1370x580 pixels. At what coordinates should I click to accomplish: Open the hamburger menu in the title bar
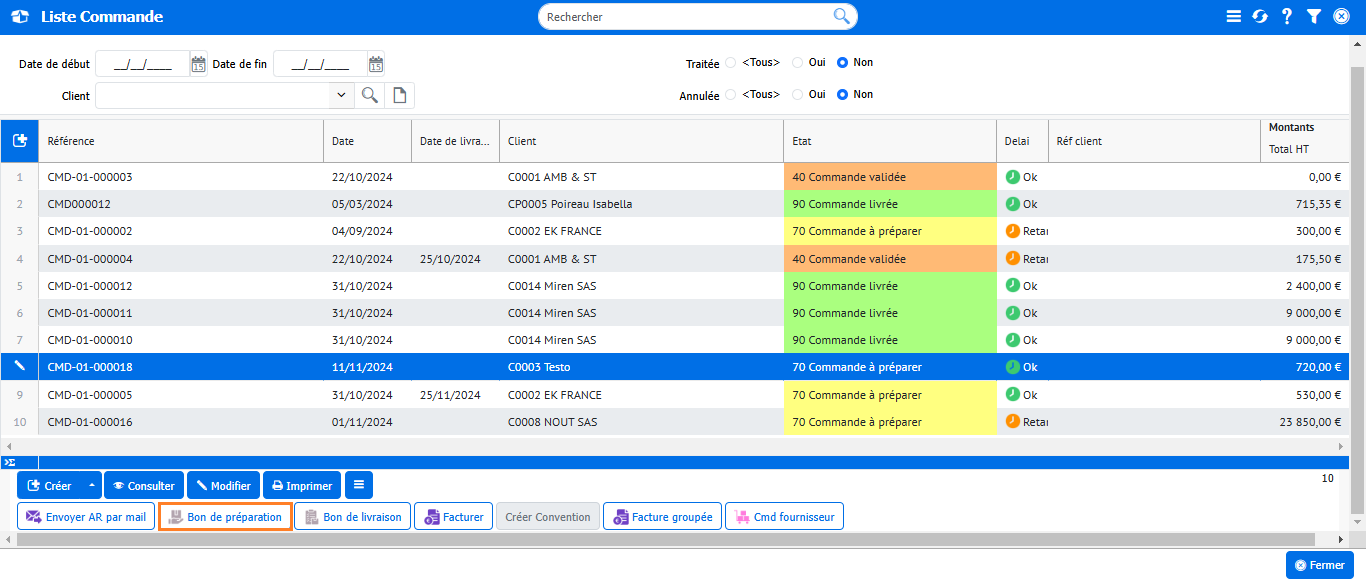point(1234,17)
